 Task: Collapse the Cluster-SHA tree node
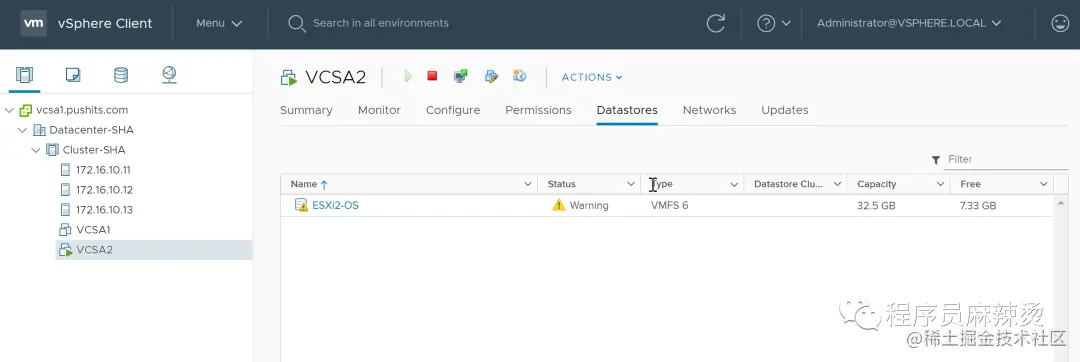point(36,150)
